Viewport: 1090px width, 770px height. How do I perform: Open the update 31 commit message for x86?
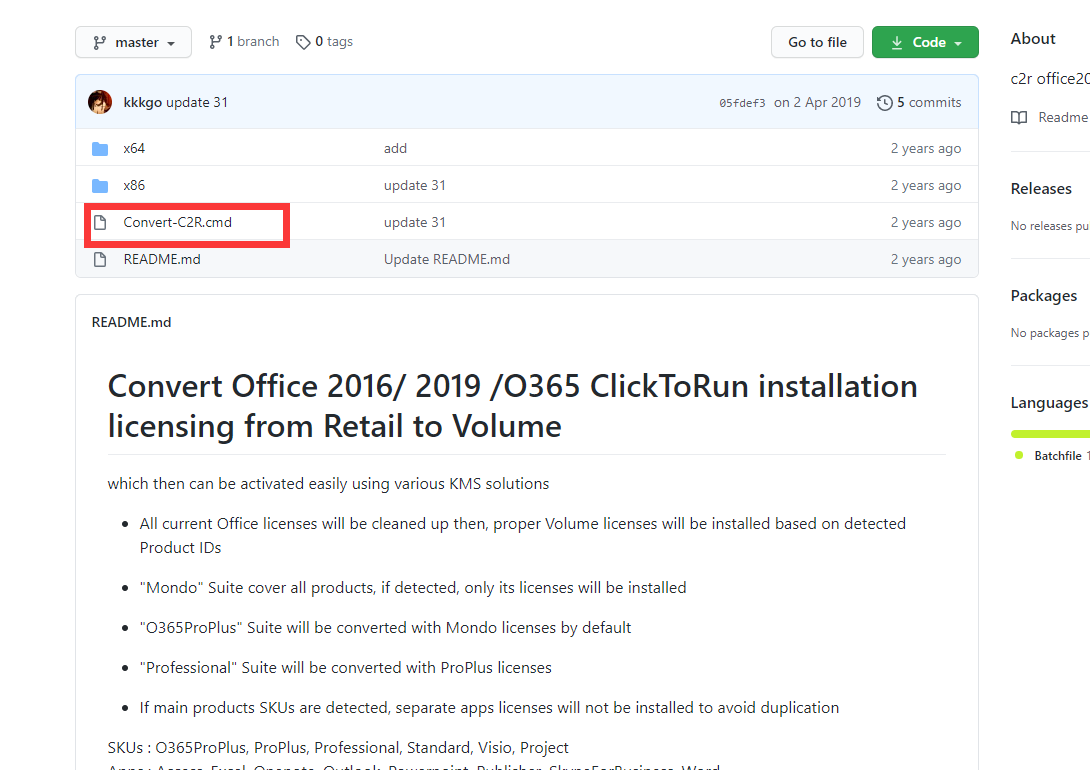[x=414, y=185]
